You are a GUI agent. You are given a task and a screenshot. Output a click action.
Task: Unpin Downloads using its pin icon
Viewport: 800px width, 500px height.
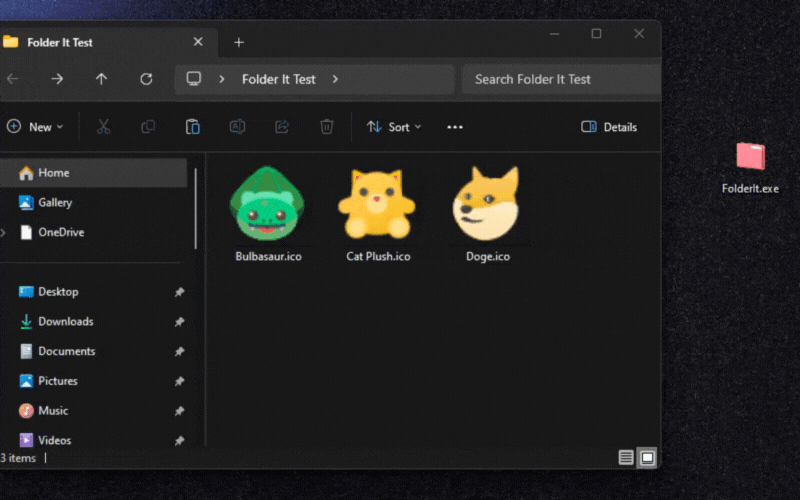point(179,321)
